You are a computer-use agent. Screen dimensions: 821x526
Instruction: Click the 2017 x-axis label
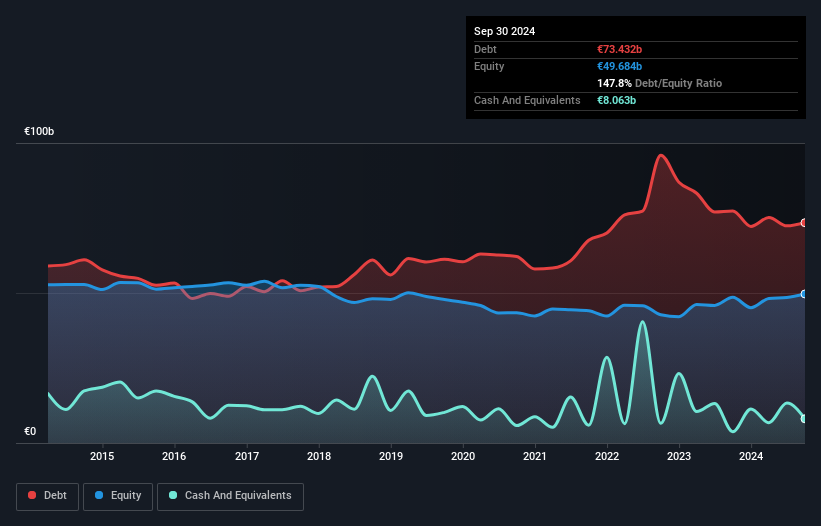(x=247, y=456)
